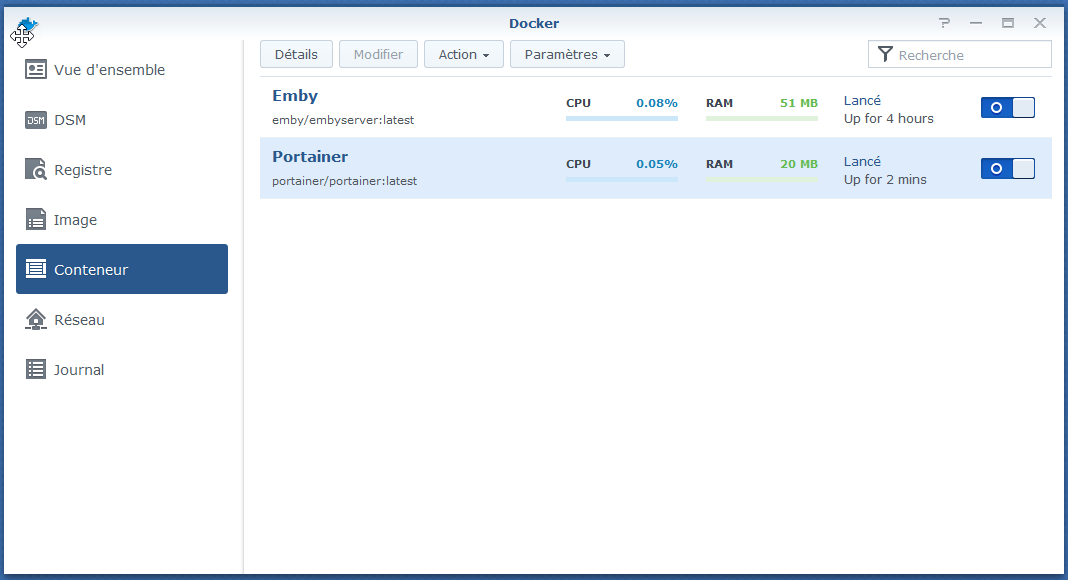Toggle the Portainer container switch off
1068x580 pixels.
pos(1007,169)
